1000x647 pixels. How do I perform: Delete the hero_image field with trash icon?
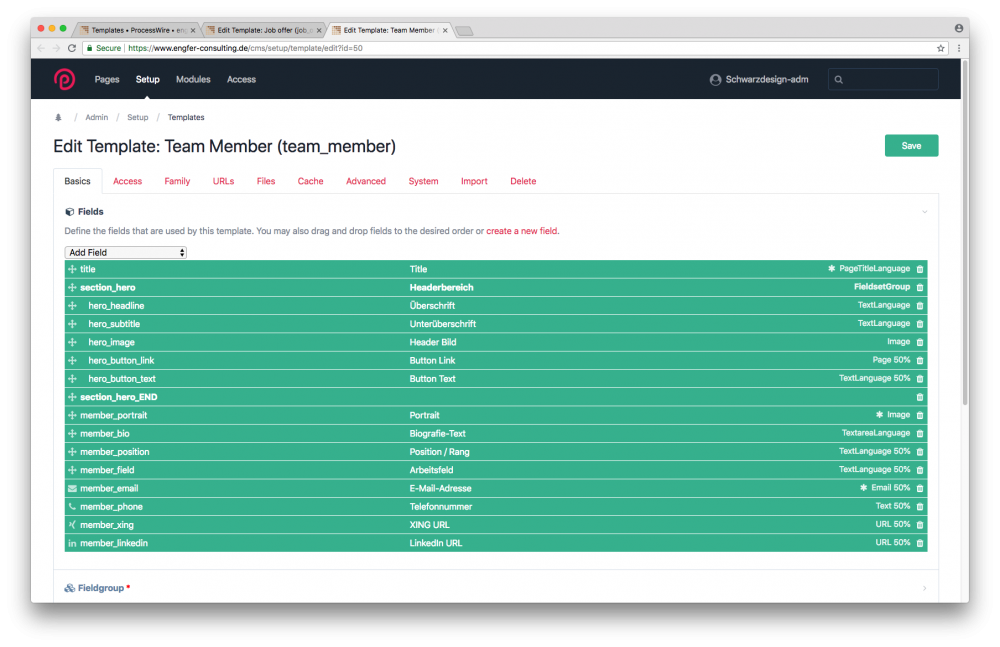coord(920,342)
